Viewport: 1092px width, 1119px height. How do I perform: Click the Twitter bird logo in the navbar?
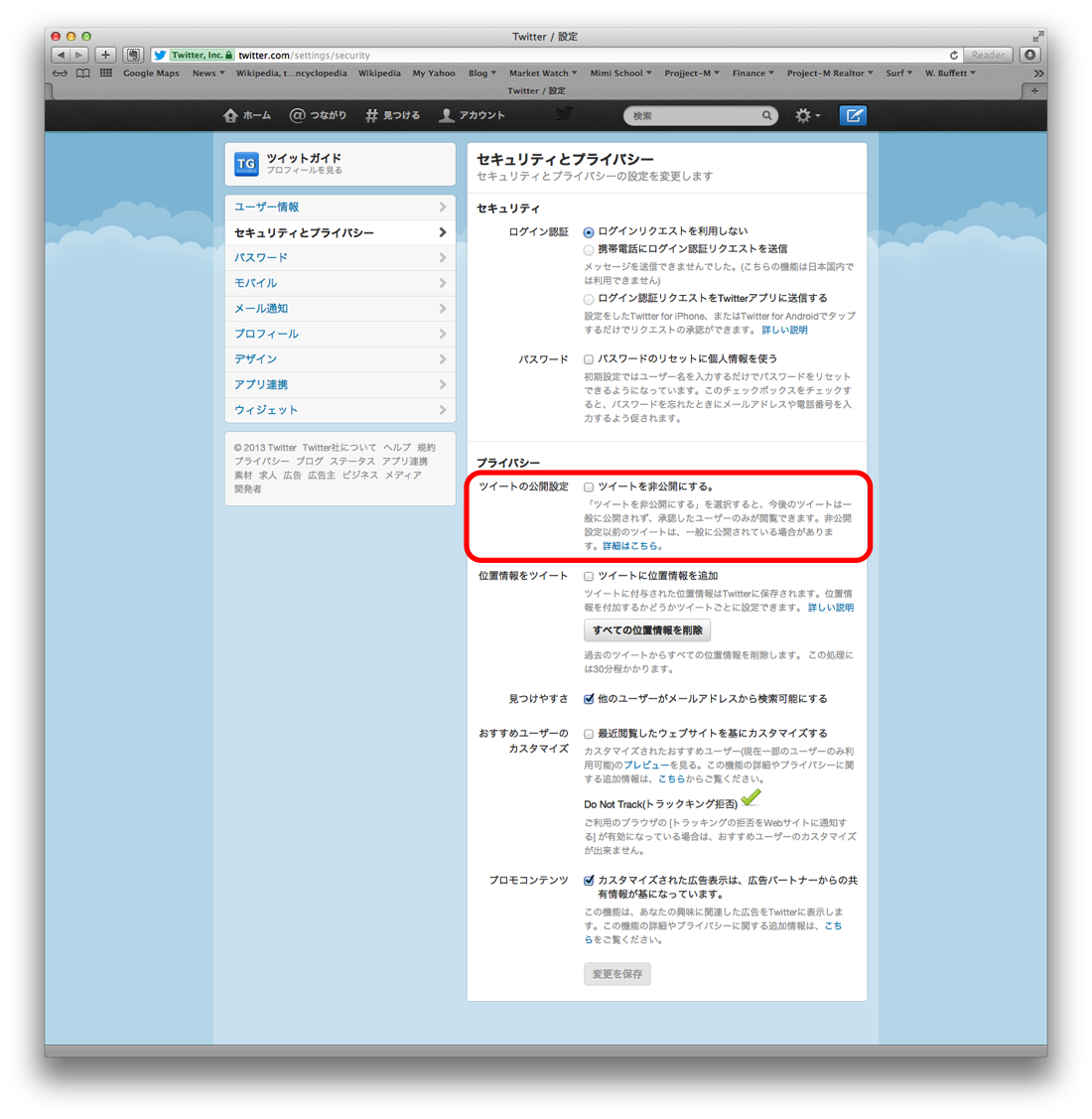coord(564,114)
